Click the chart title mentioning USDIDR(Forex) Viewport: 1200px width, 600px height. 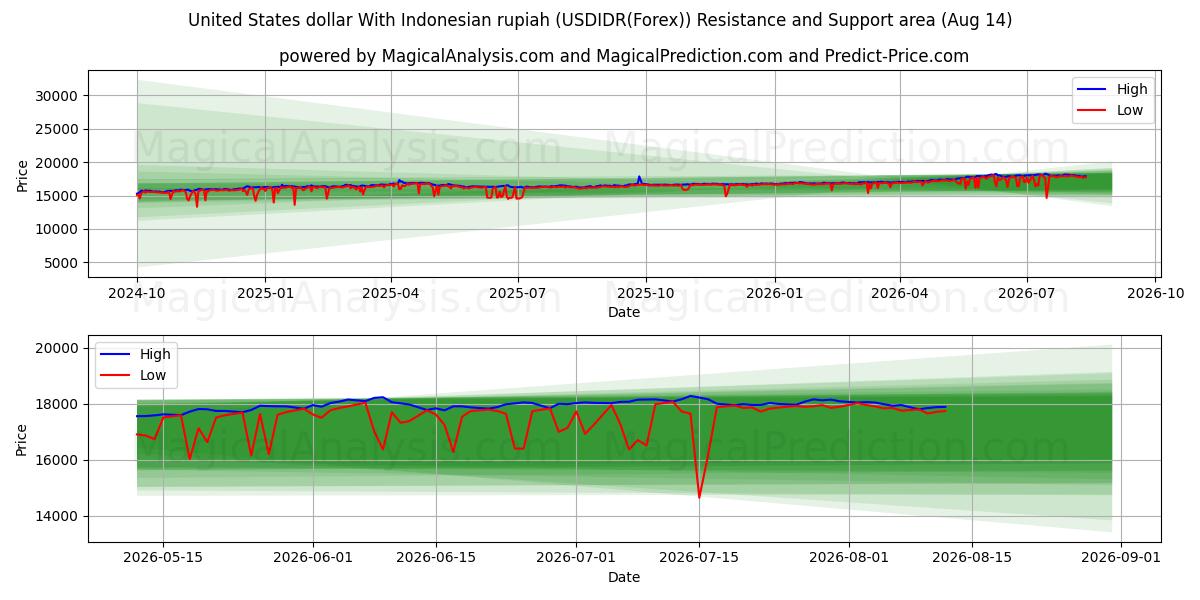[x=600, y=20]
